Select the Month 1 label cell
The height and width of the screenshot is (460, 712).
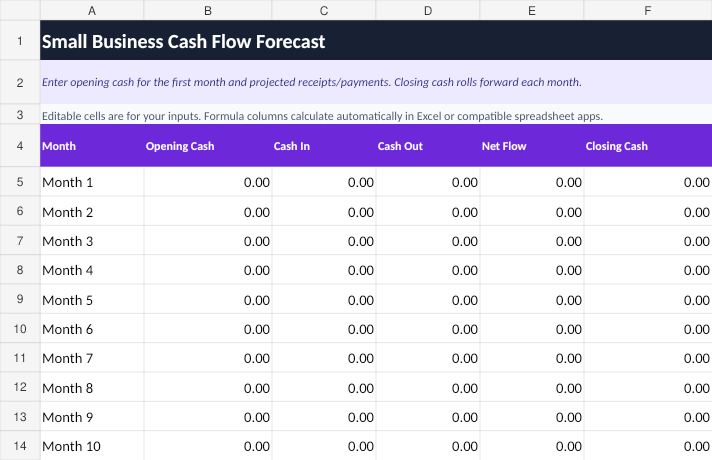tap(92, 182)
